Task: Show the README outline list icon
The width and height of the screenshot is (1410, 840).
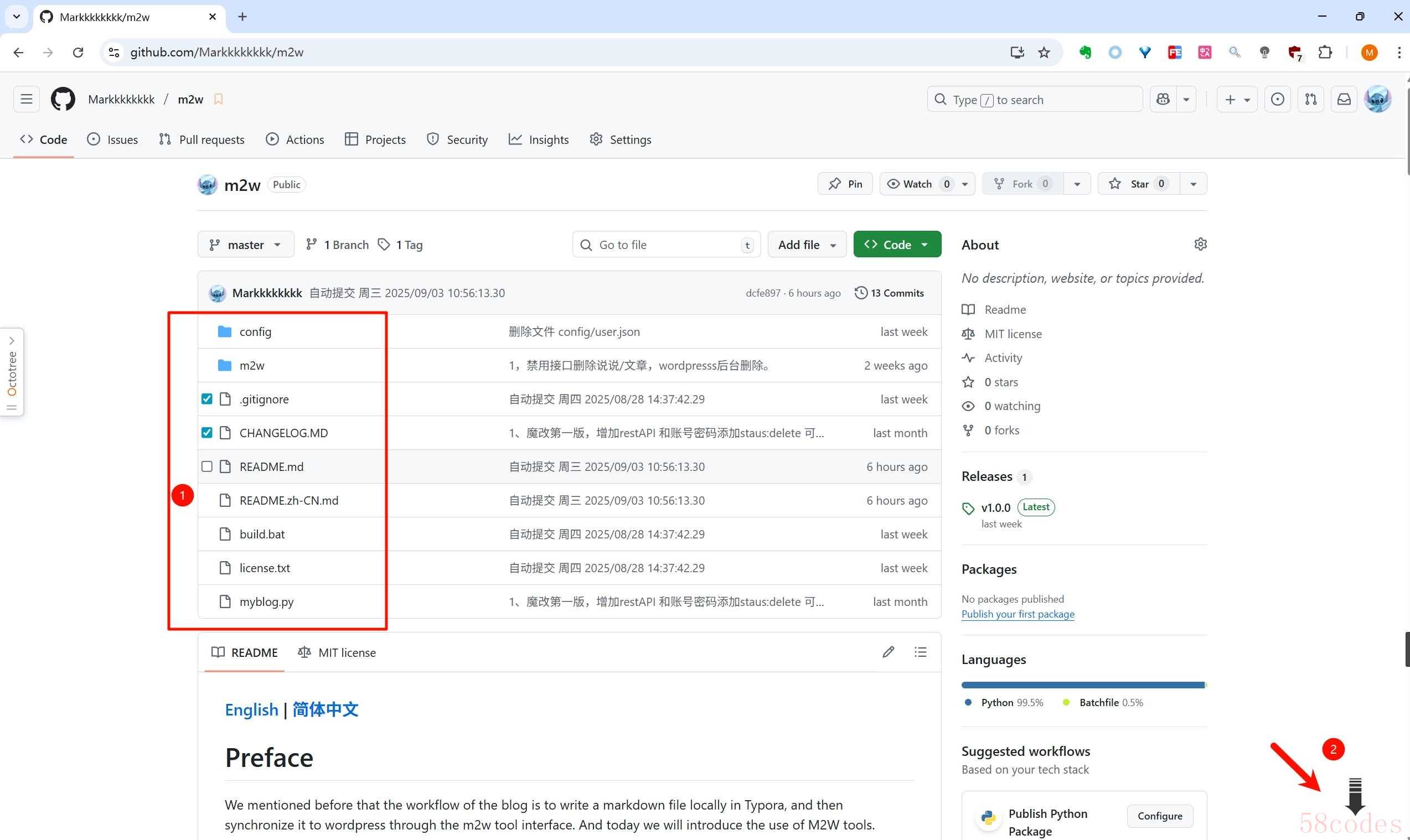Action: [x=920, y=652]
